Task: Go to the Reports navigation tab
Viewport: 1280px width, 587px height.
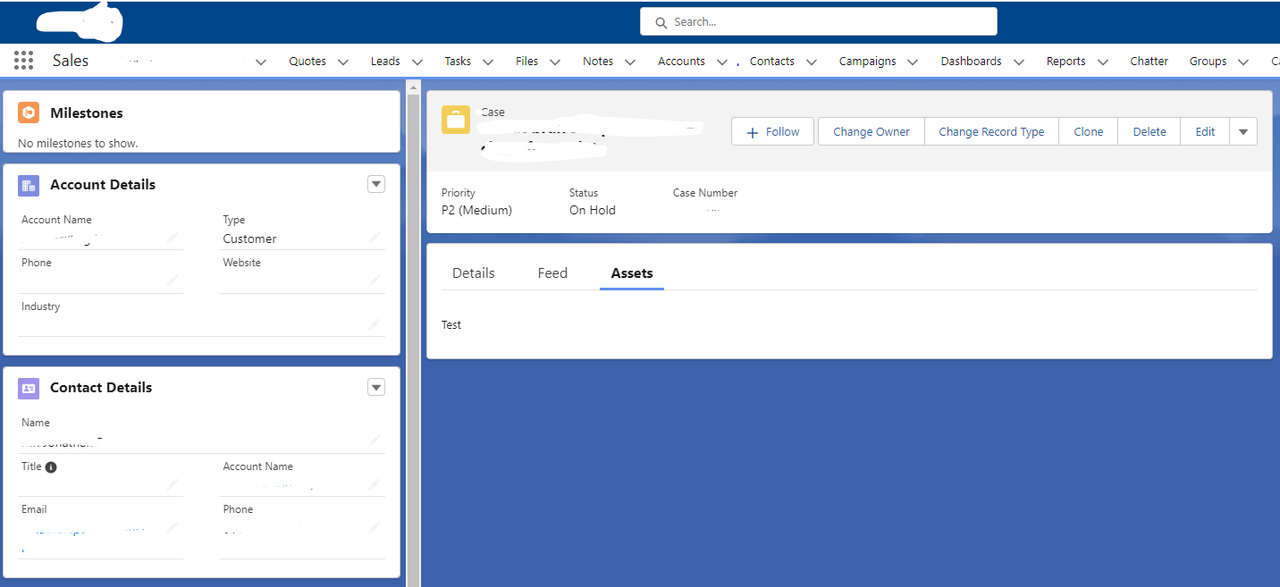Action: (x=1066, y=61)
